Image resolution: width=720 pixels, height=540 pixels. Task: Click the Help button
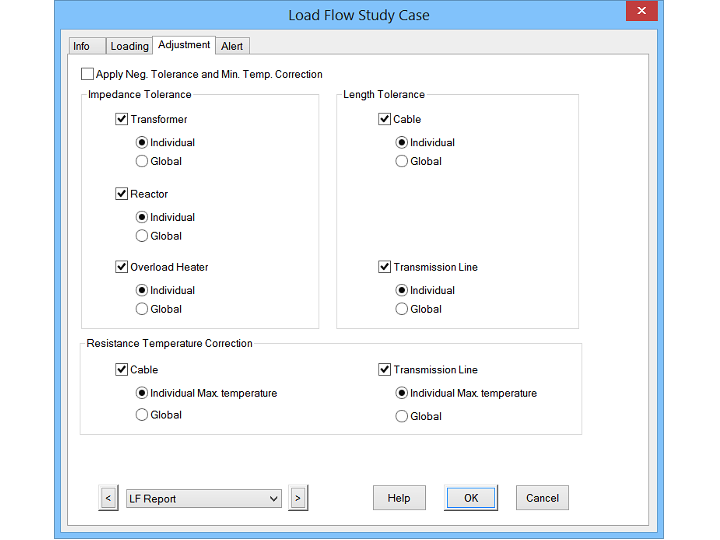point(399,498)
